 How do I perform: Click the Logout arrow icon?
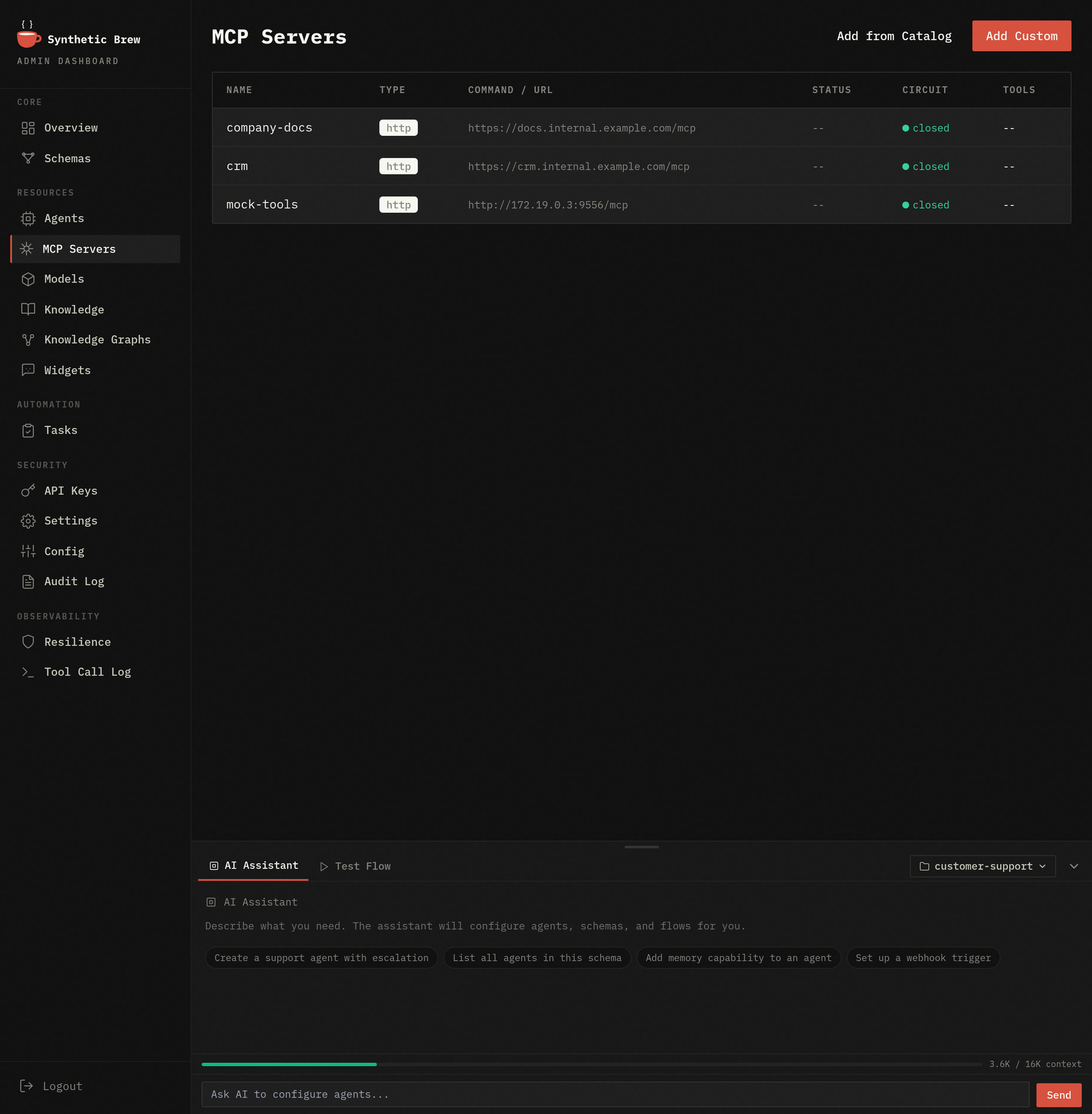(x=26, y=1086)
